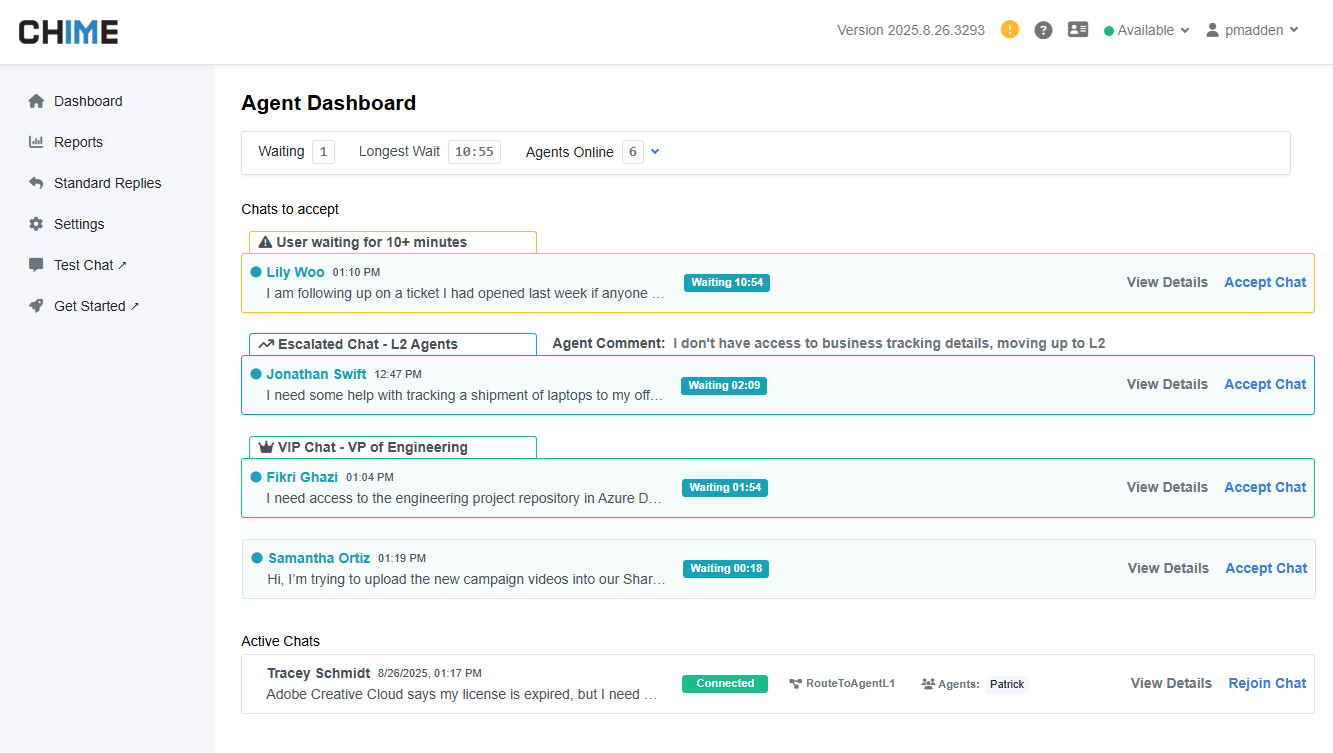The width and height of the screenshot is (1333, 753).
Task: Click the Settings gear icon
Action: pos(37,224)
